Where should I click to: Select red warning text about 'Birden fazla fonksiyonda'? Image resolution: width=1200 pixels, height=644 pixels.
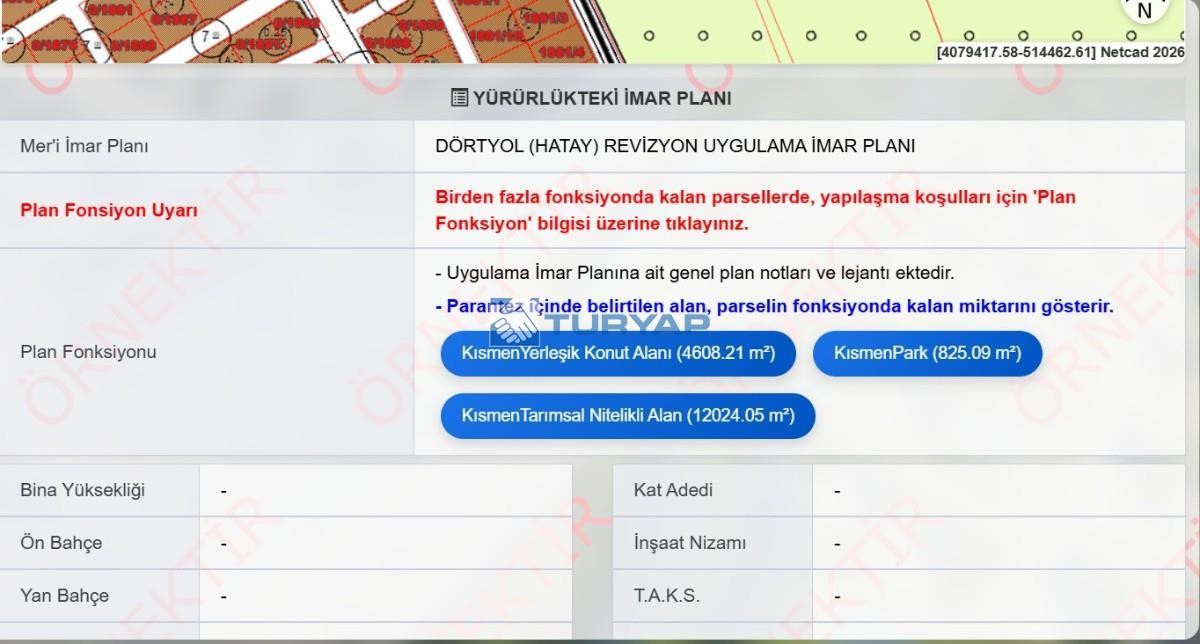755,211
